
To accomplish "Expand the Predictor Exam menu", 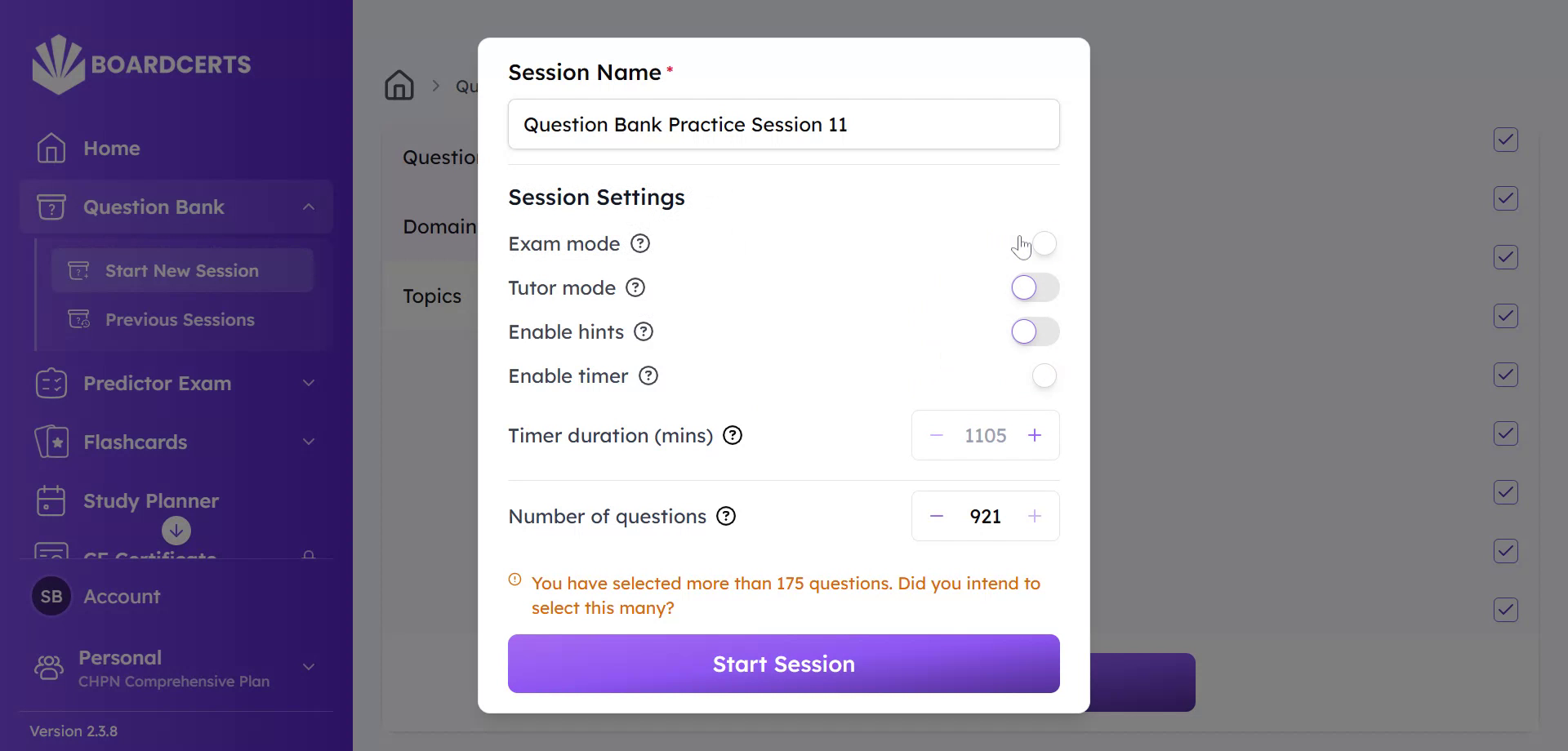I will pyautogui.click(x=309, y=384).
